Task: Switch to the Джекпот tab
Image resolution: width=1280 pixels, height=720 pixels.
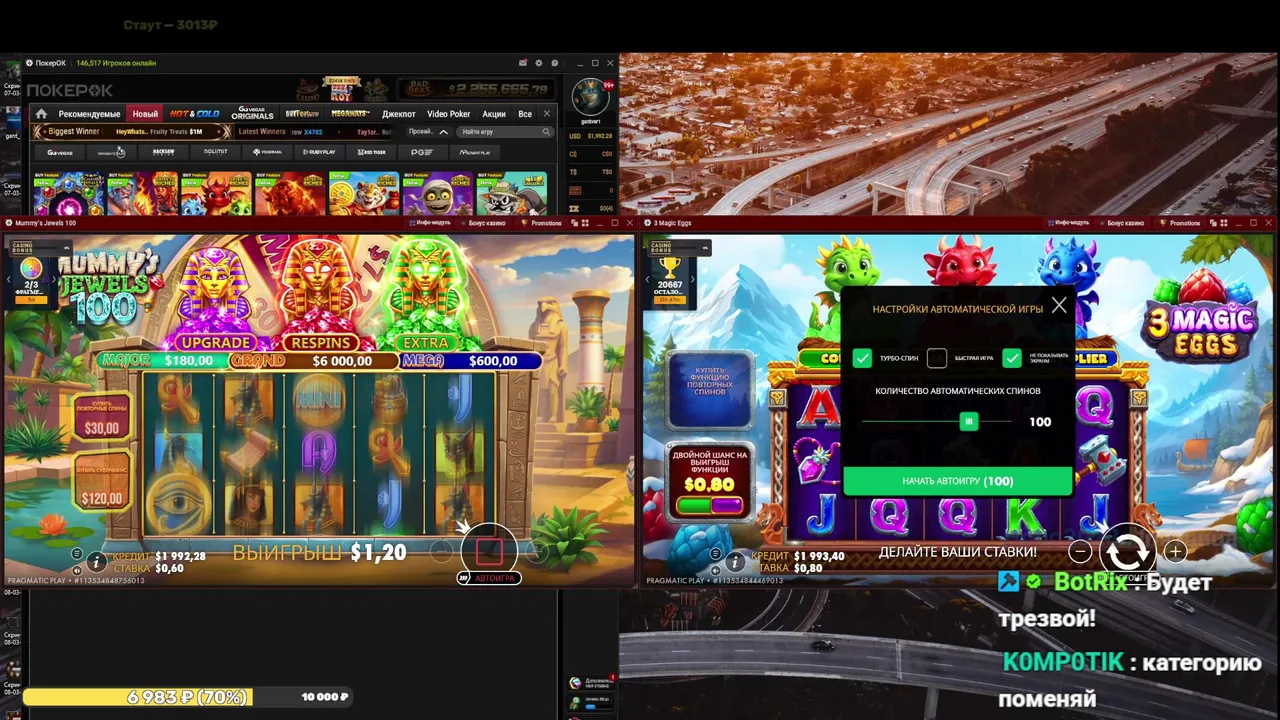Action: point(398,114)
